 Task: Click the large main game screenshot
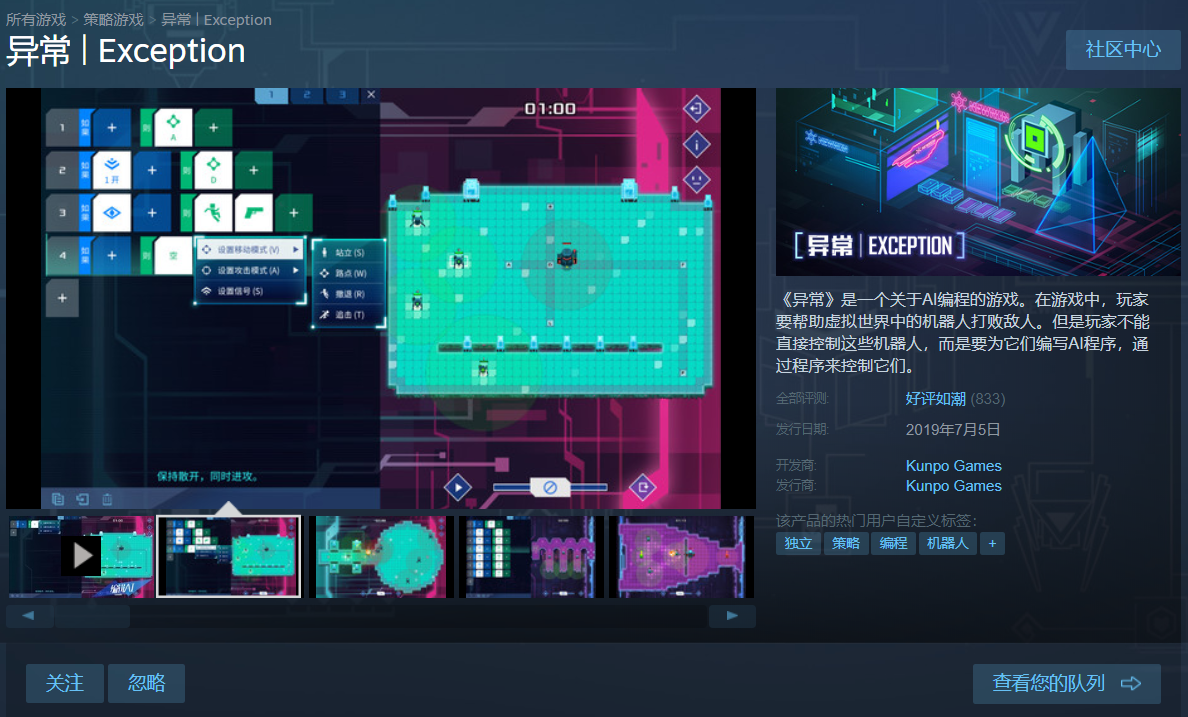click(381, 298)
